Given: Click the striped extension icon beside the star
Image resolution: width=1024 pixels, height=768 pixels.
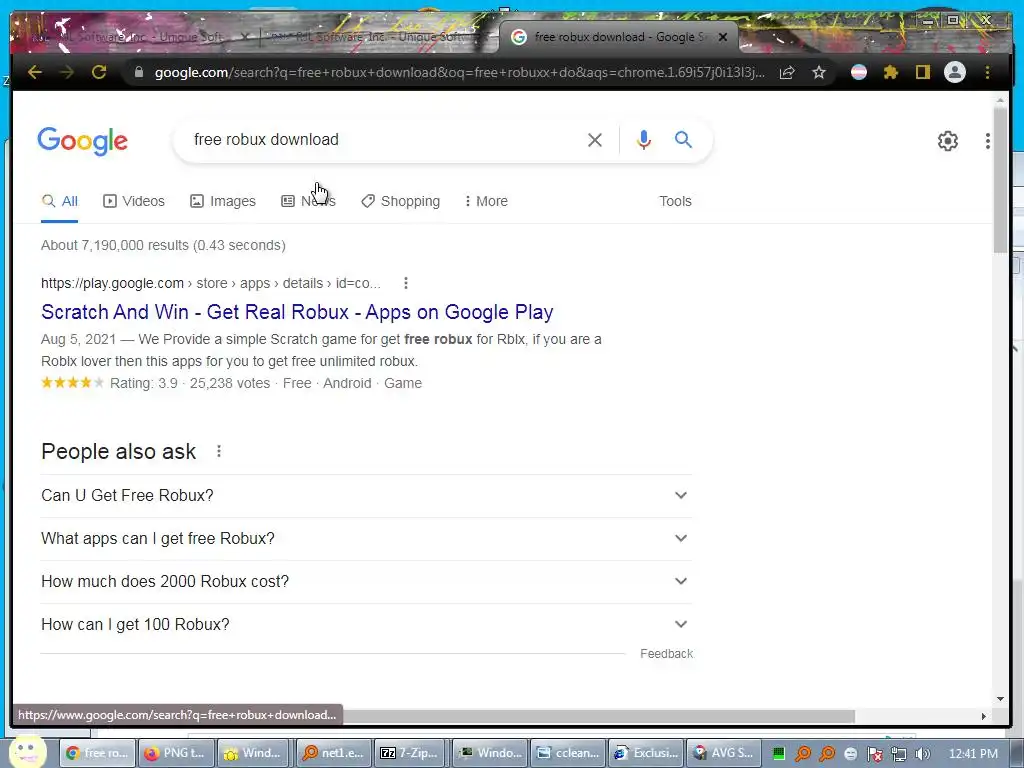Looking at the screenshot, I should click(x=859, y=72).
